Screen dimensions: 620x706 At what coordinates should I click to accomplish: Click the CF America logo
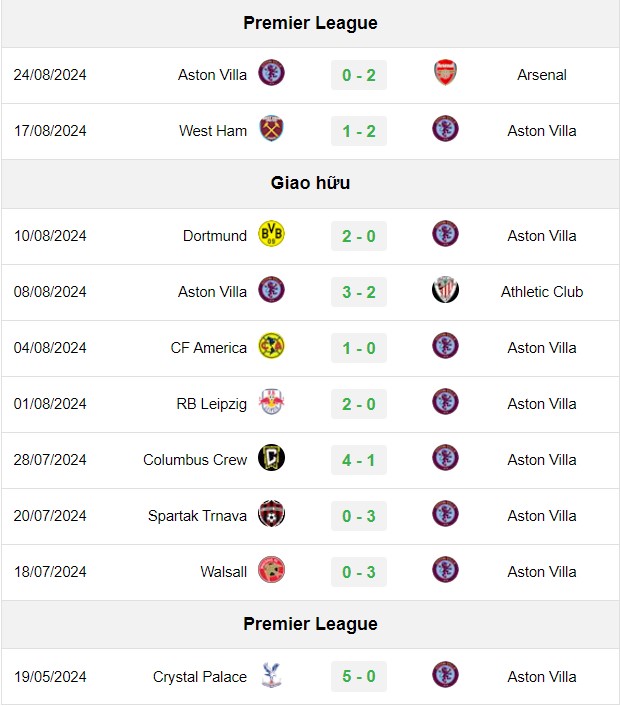(x=271, y=346)
